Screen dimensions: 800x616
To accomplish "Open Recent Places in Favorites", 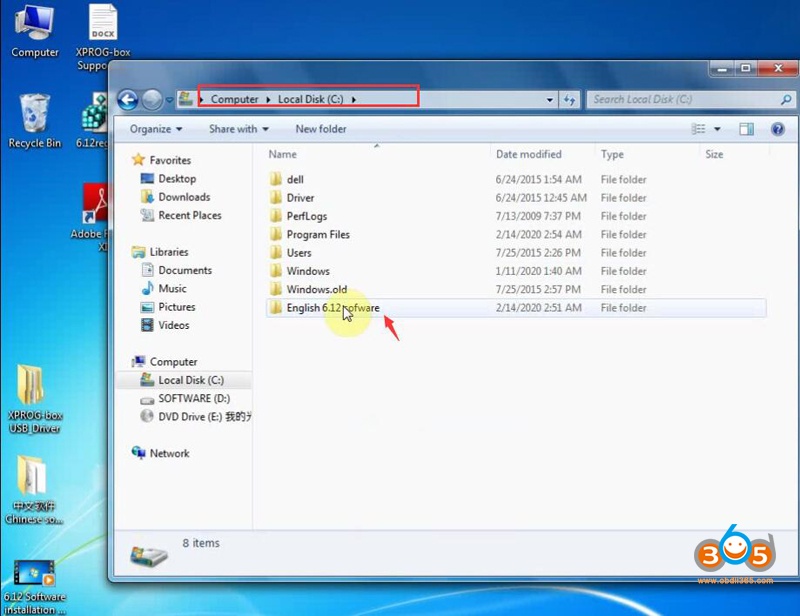I will [x=190, y=215].
